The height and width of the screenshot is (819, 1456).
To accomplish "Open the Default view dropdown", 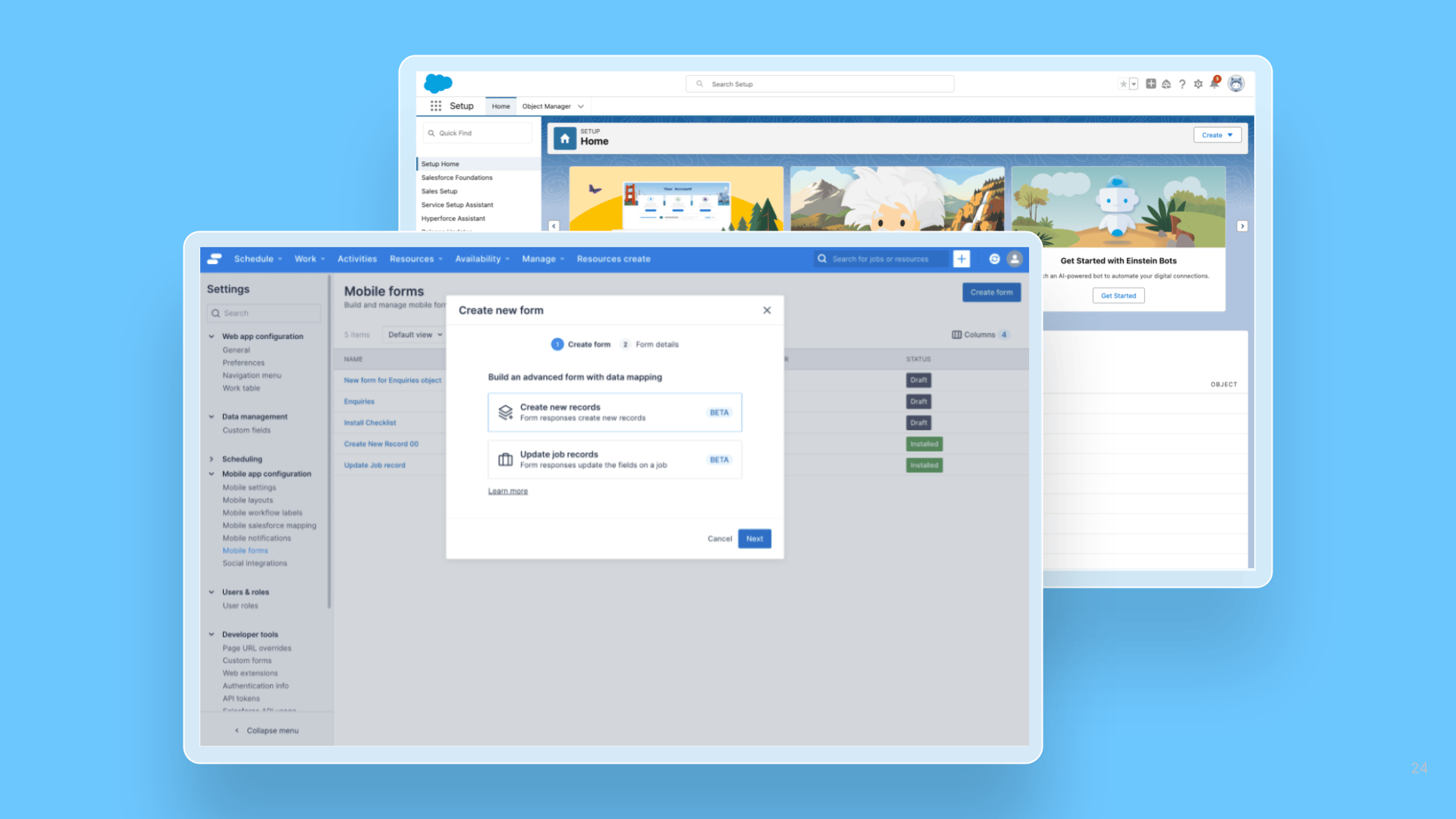I will [x=414, y=334].
